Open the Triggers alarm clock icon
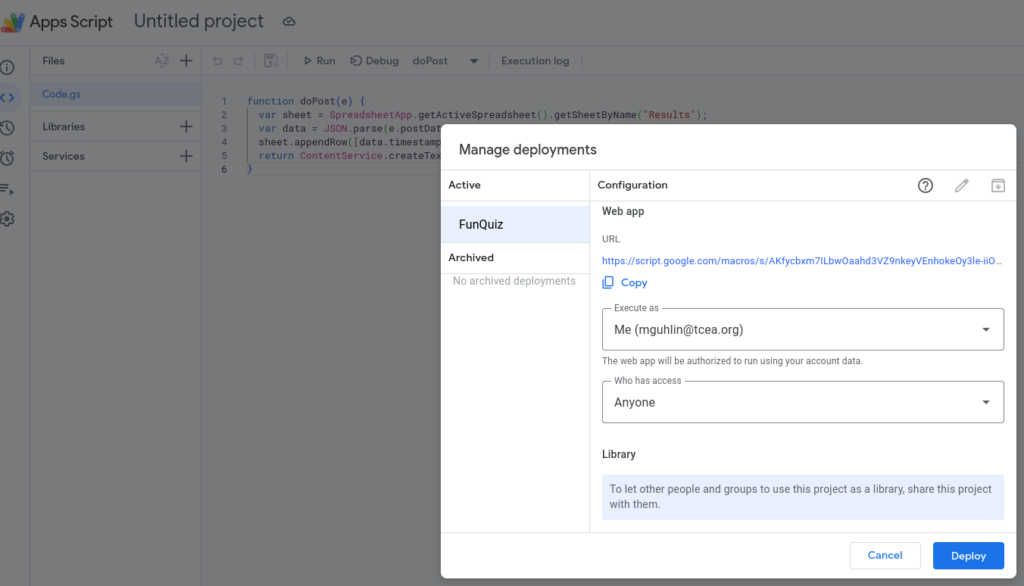The height and width of the screenshot is (586, 1024). pos(8,158)
